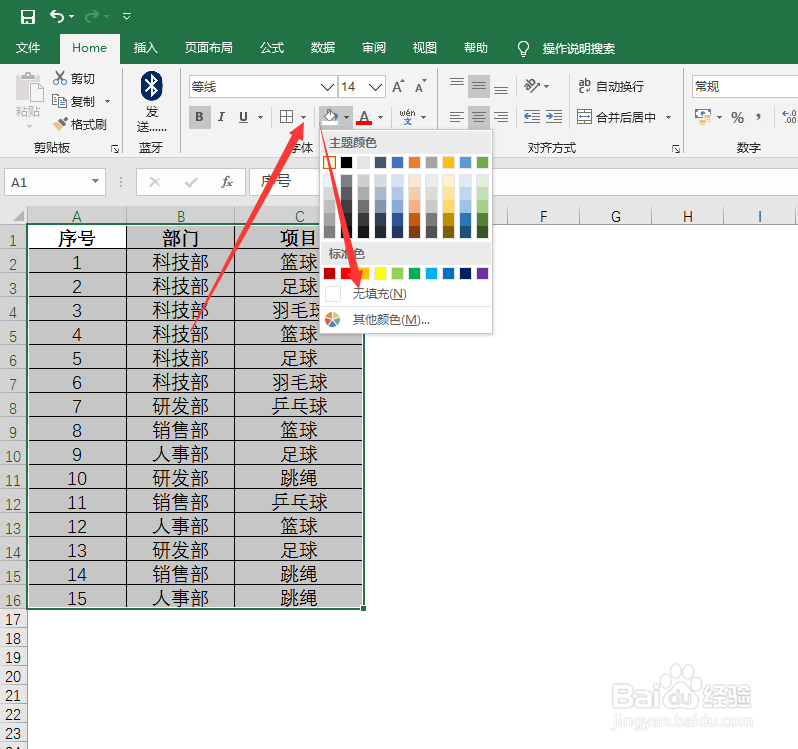Click the decrease indent icon

pyautogui.click(x=532, y=117)
